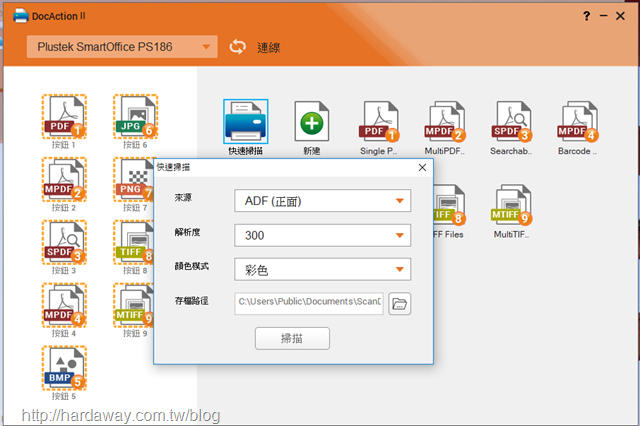The image size is (640, 426).
Task: Select the MTIFF button 9 icon in left panel
Action: [x=133, y=305]
